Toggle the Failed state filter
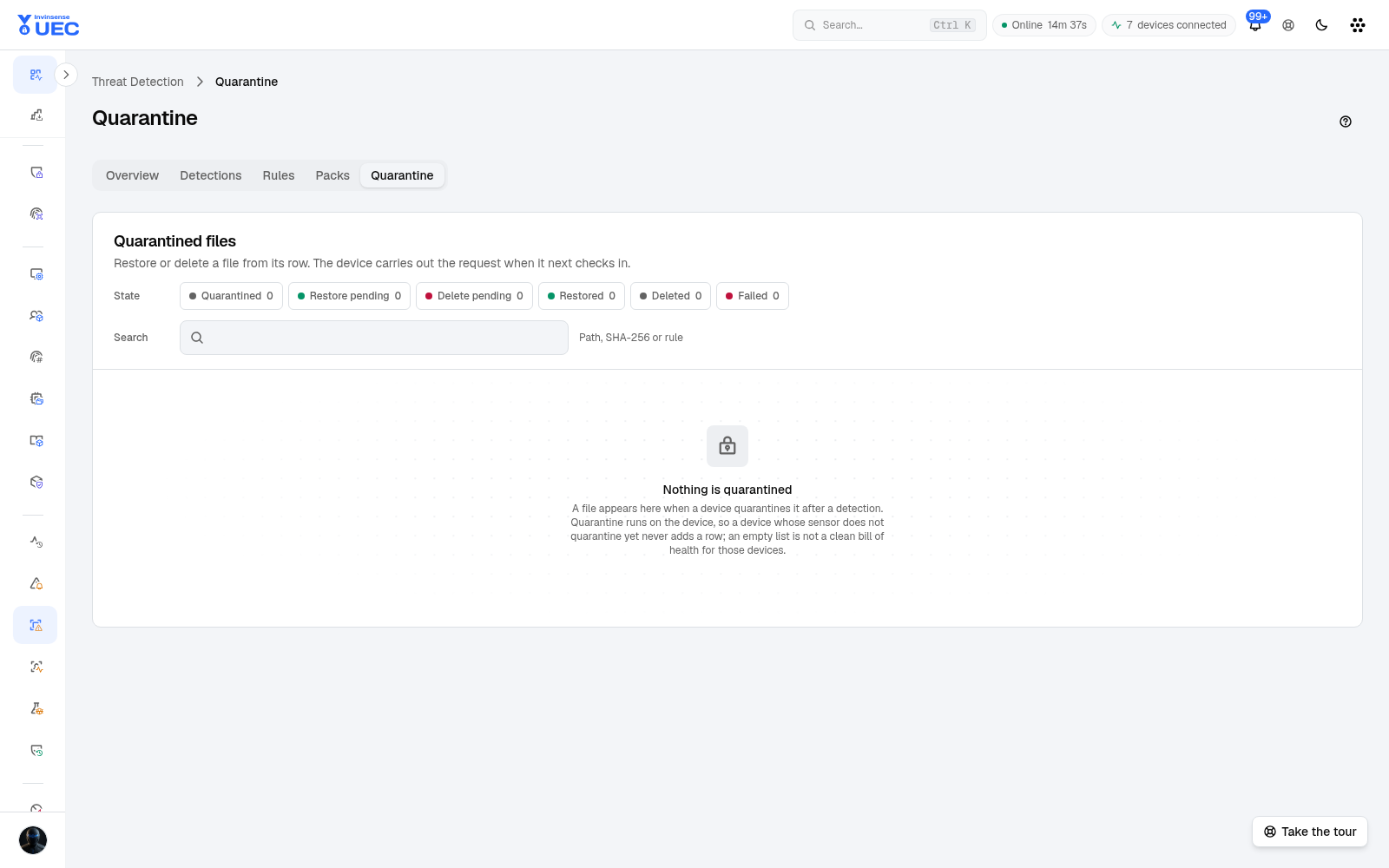Screen dimensions: 1389x868 pyautogui.click(x=753, y=296)
